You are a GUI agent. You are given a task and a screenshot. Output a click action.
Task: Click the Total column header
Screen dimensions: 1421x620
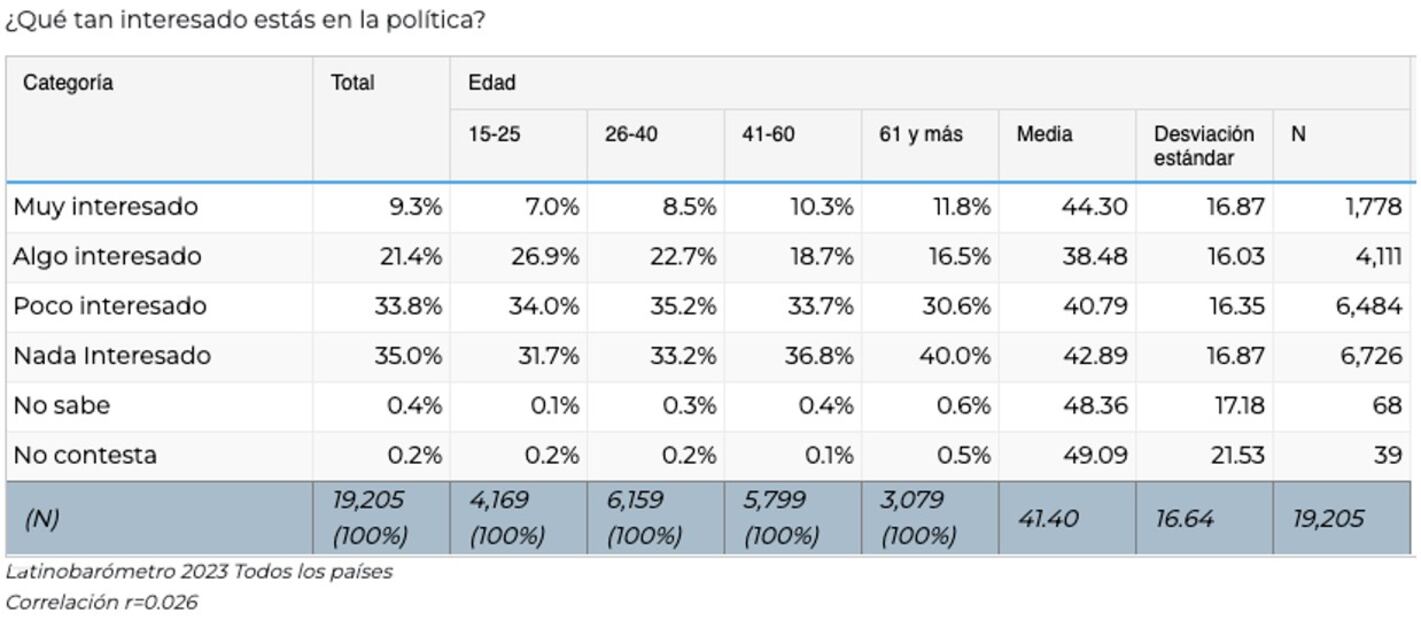point(353,83)
